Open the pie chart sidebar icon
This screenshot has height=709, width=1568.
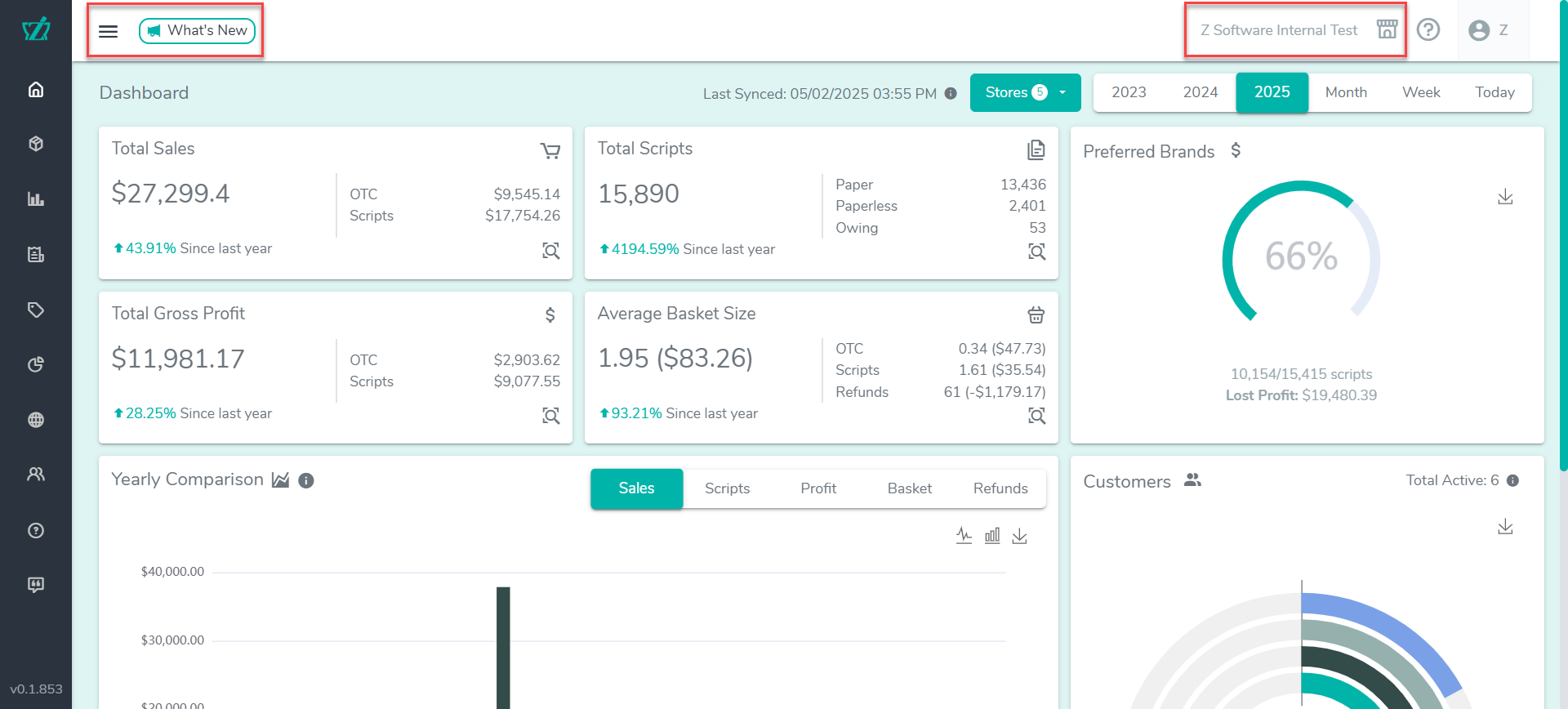(36, 364)
